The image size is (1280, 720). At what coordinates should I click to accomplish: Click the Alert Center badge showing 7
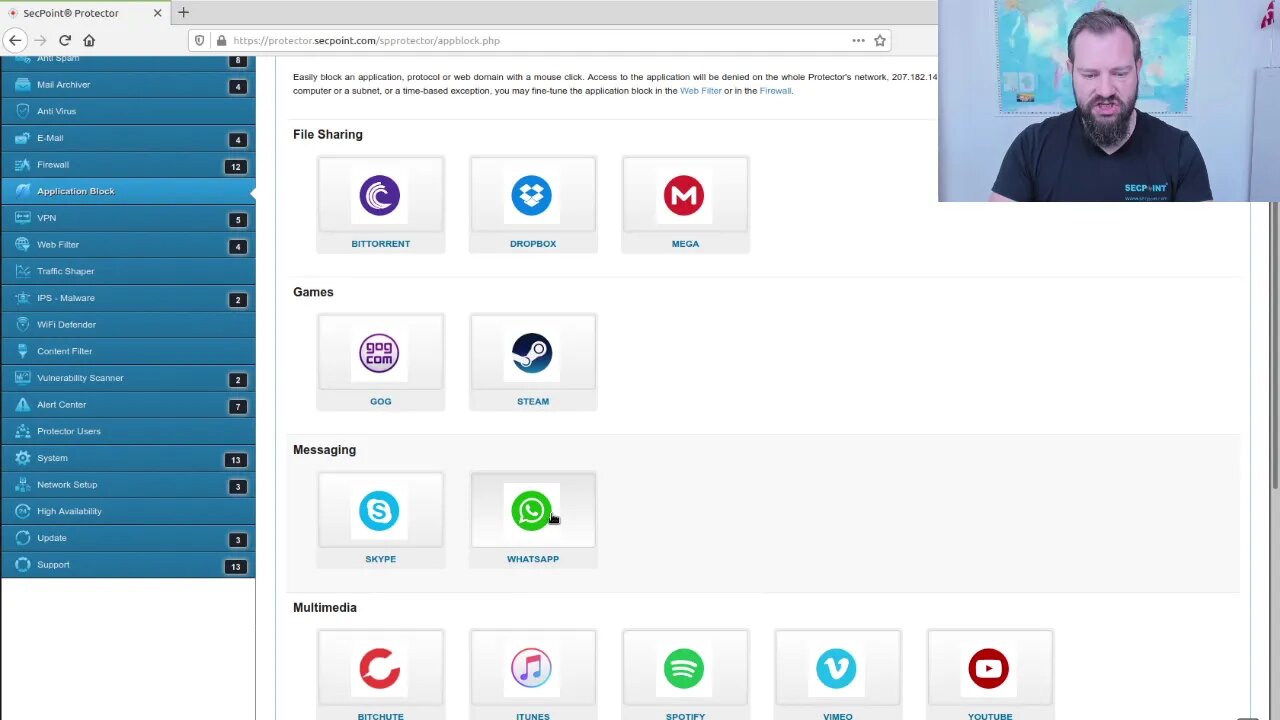click(x=238, y=406)
